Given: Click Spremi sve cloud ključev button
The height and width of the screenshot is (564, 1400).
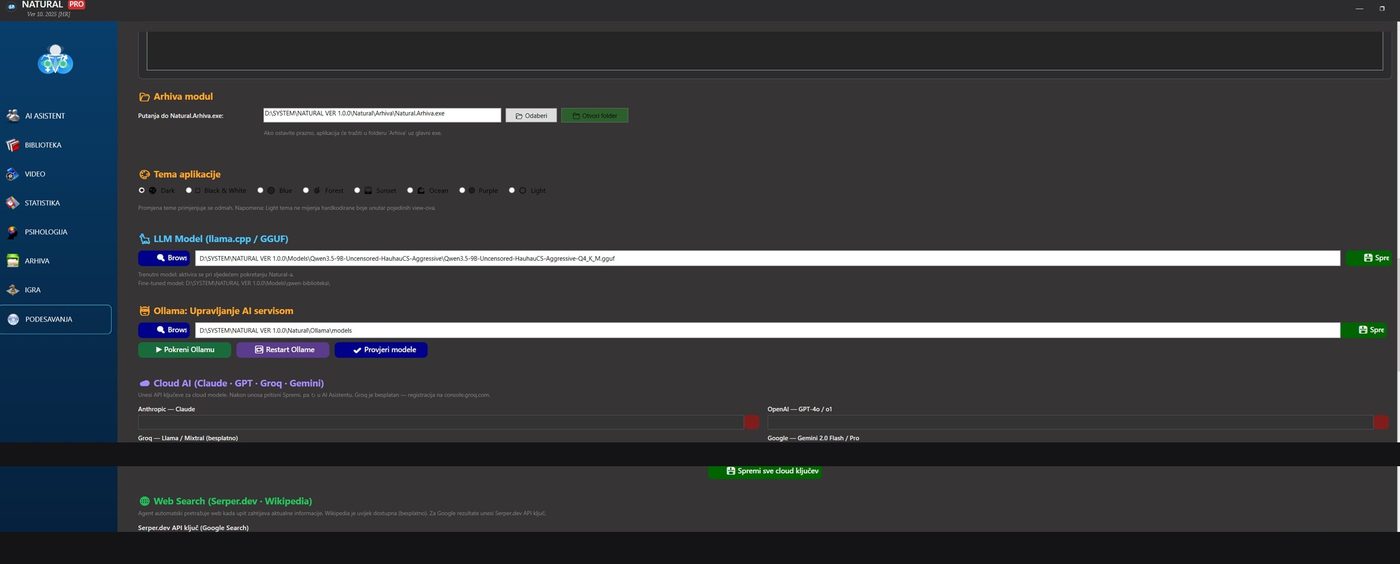Looking at the screenshot, I should (x=766, y=471).
